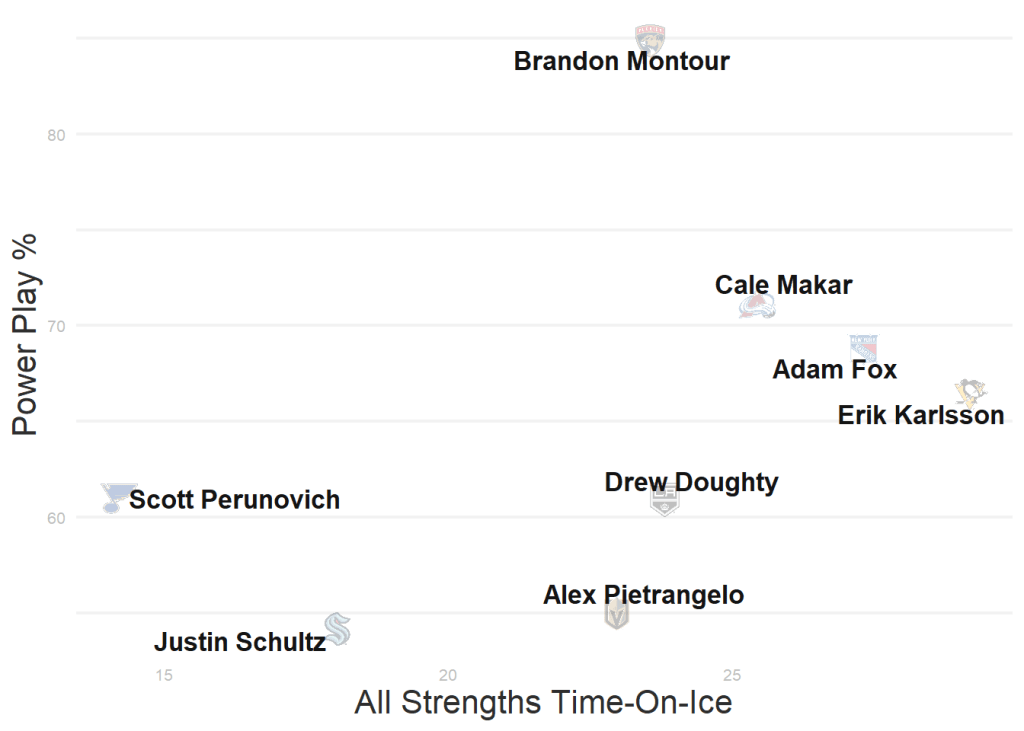This screenshot has width=1024, height=731.
Task: Click the Seattle Kraken logo marker
Action: 338,628
